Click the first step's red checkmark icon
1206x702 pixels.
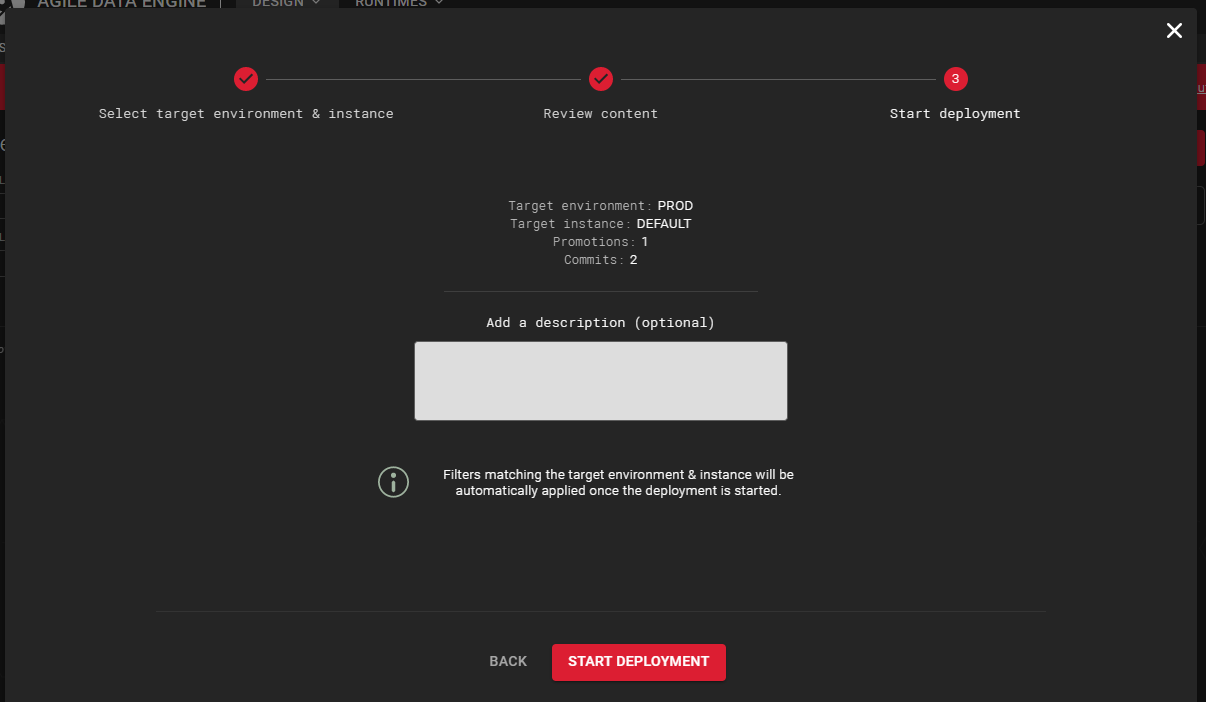point(246,79)
